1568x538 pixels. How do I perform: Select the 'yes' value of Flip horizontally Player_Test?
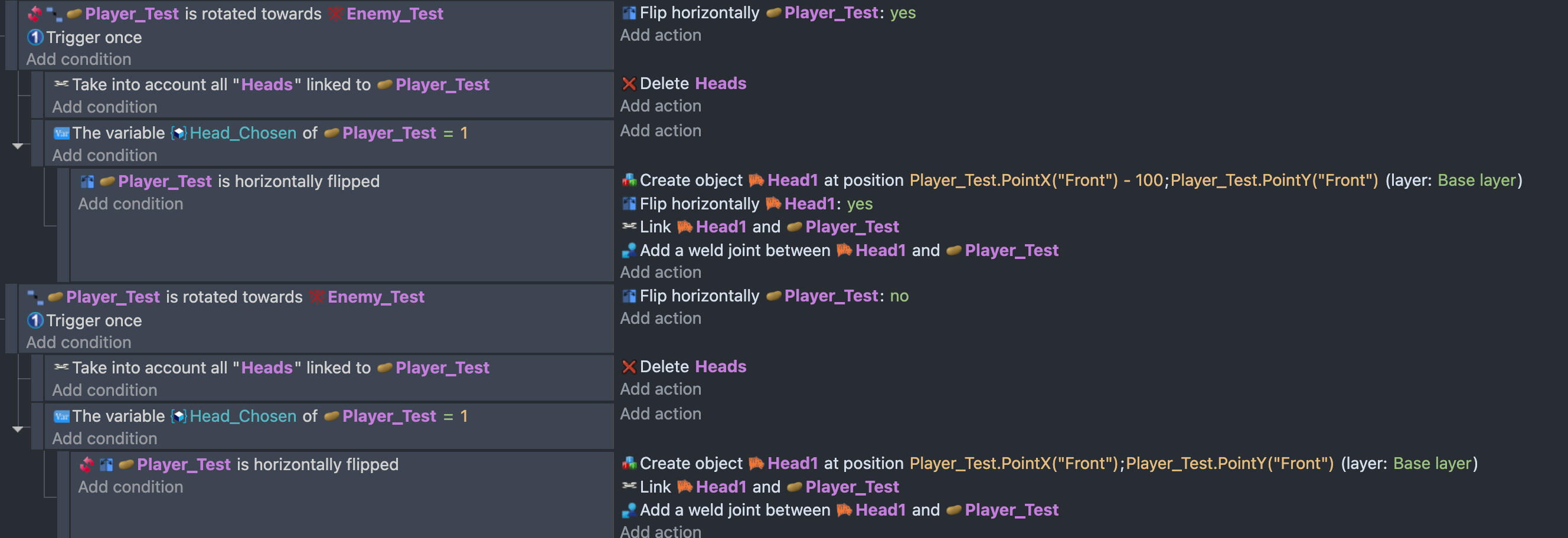(x=902, y=13)
